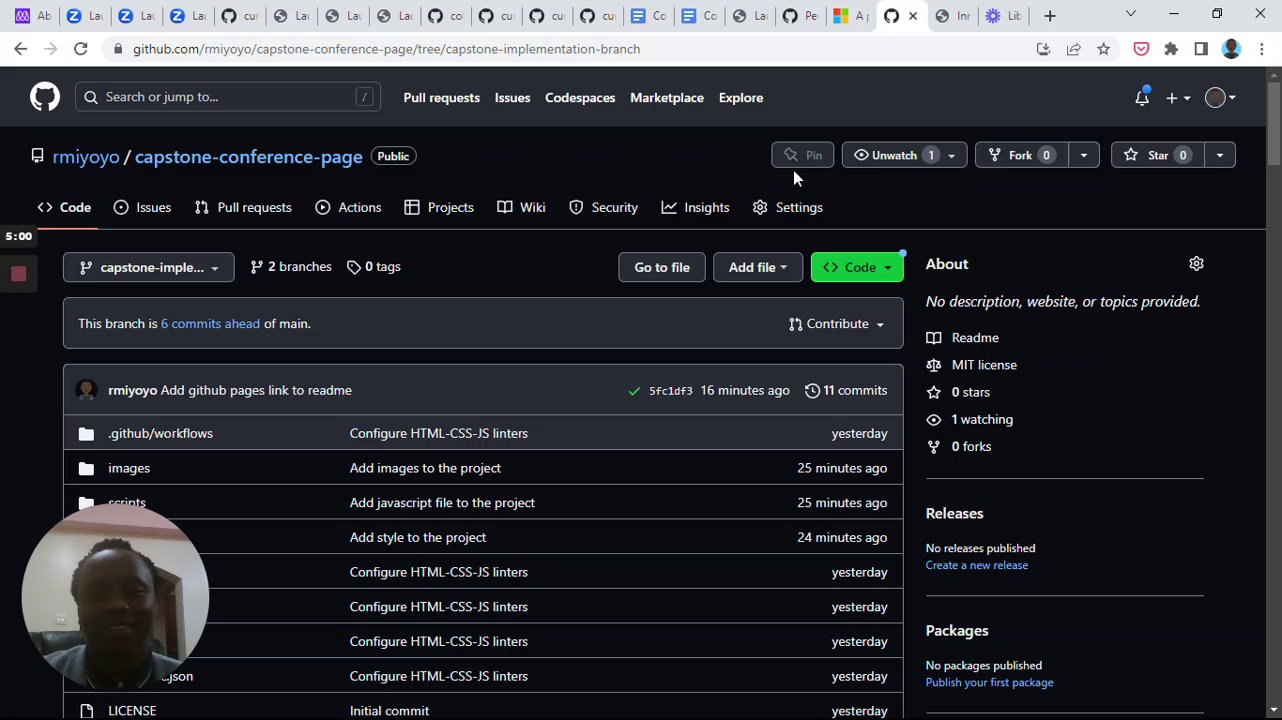The height and width of the screenshot is (720, 1282).
Task: Click the Go to file button
Action: [662, 267]
